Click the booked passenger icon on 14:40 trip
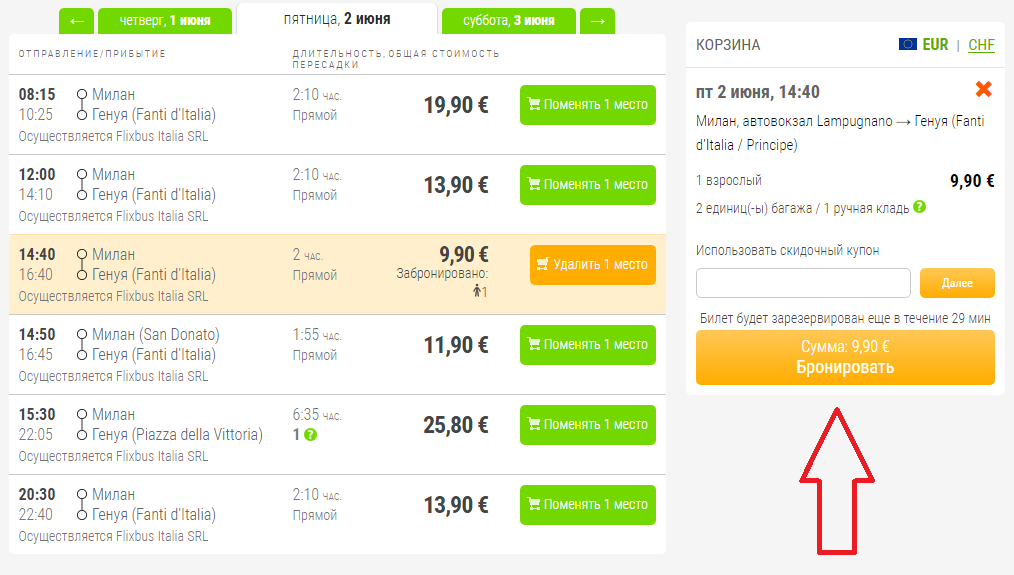Screen dimensions: 1014x575 pos(478,291)
